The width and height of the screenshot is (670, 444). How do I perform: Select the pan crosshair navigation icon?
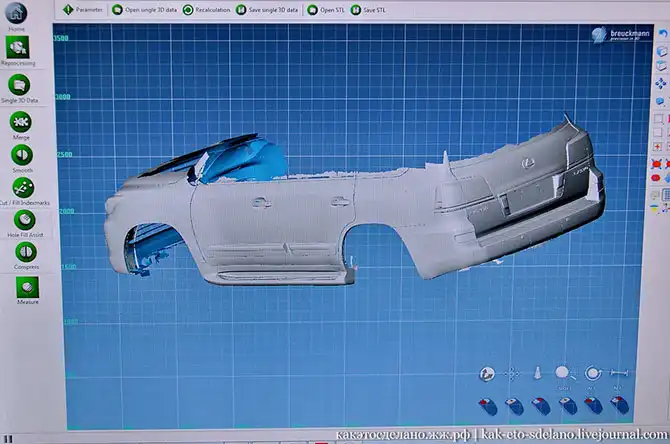[511, 374]
